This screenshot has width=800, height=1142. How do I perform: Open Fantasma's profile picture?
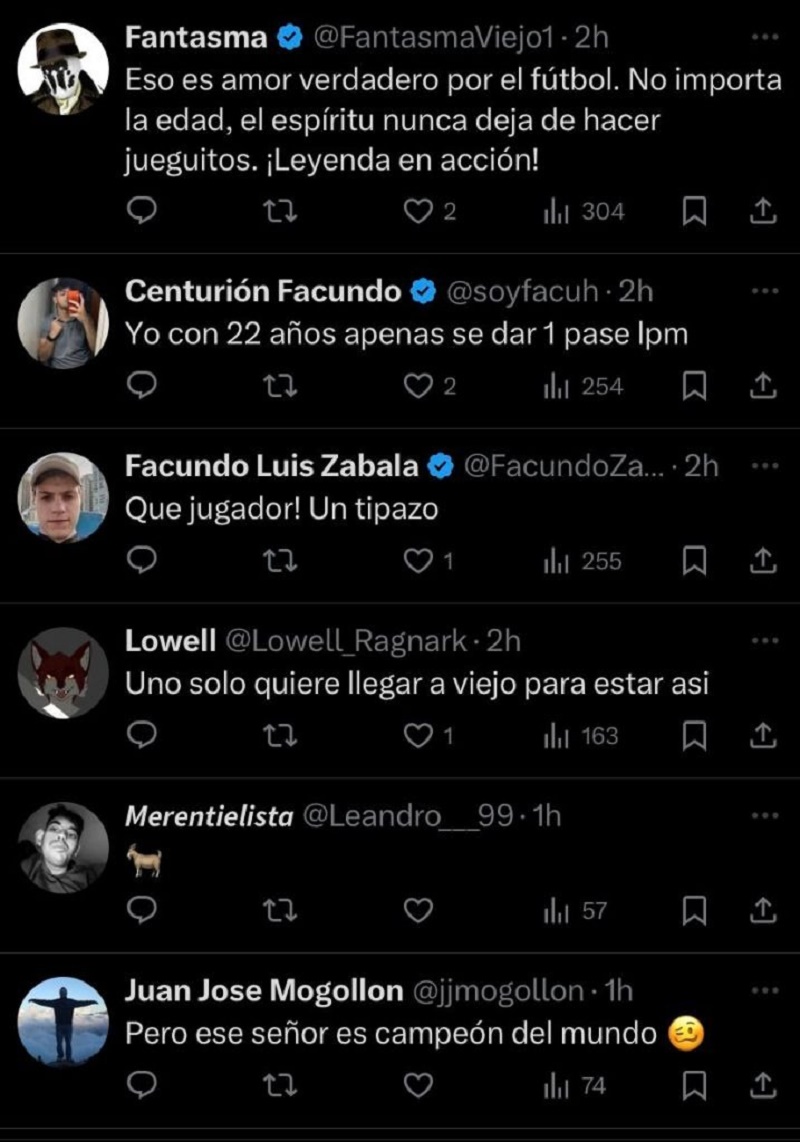(x=64, y=68)
